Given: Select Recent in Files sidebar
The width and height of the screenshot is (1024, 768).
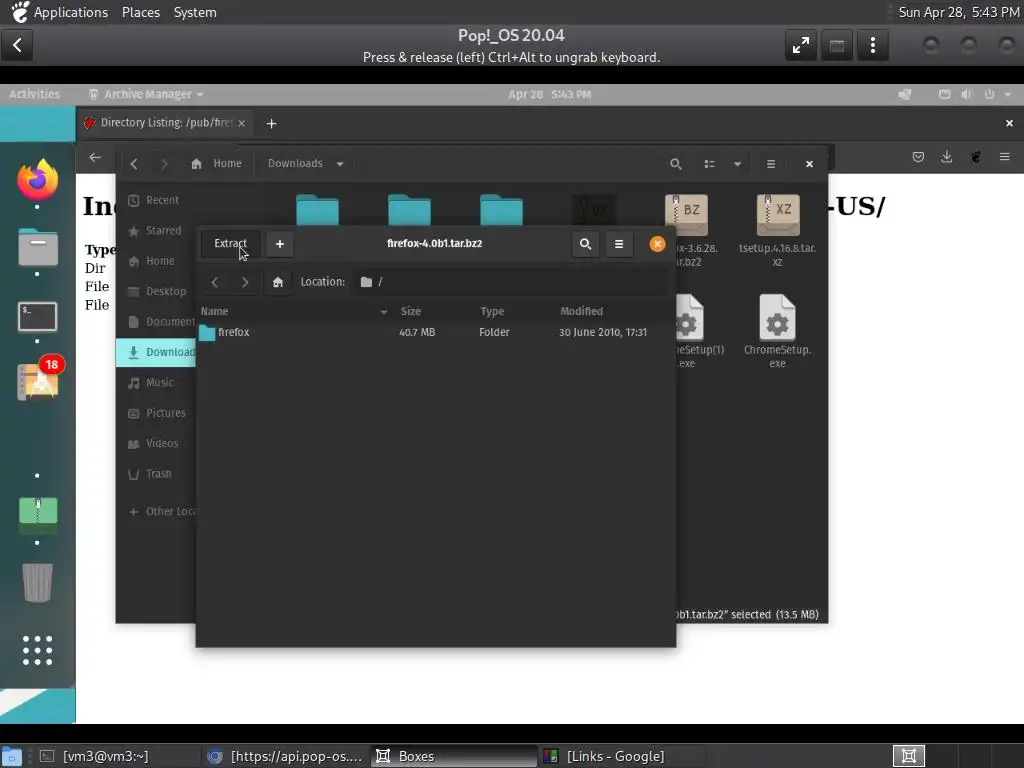Looking at the screenshot, I should [155, 200].
